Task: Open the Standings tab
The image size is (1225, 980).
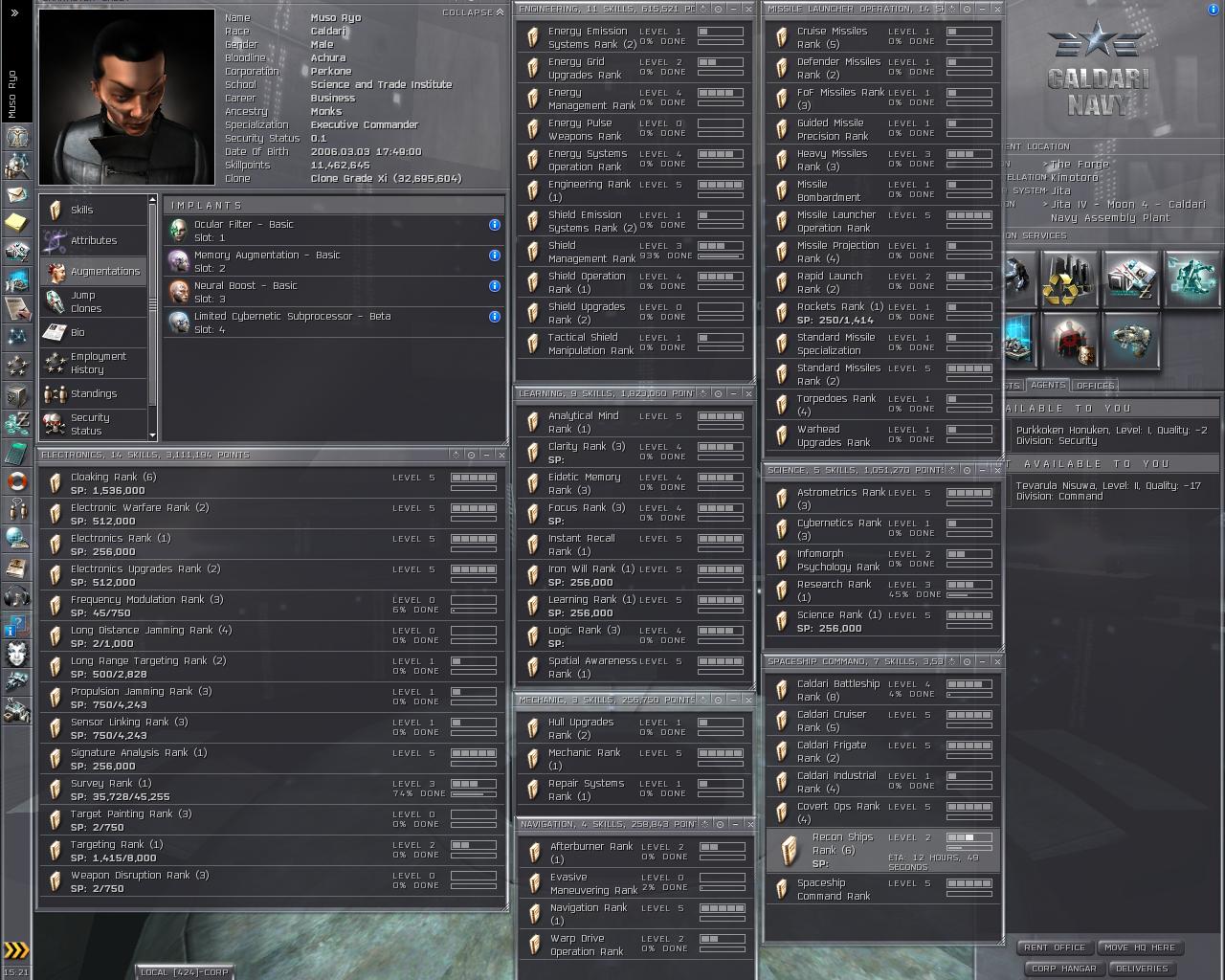Action: click(93, 394)
